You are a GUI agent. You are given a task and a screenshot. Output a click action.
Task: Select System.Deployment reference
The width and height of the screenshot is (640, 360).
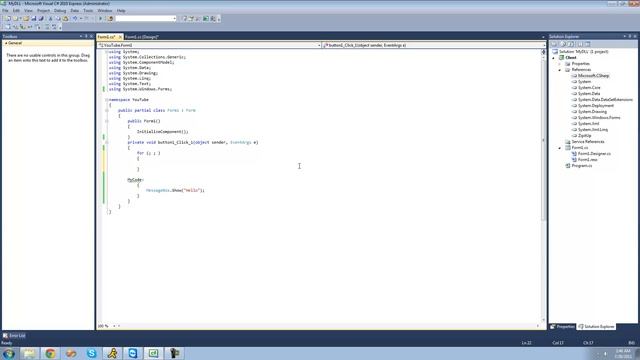click(x=596, y=106)
